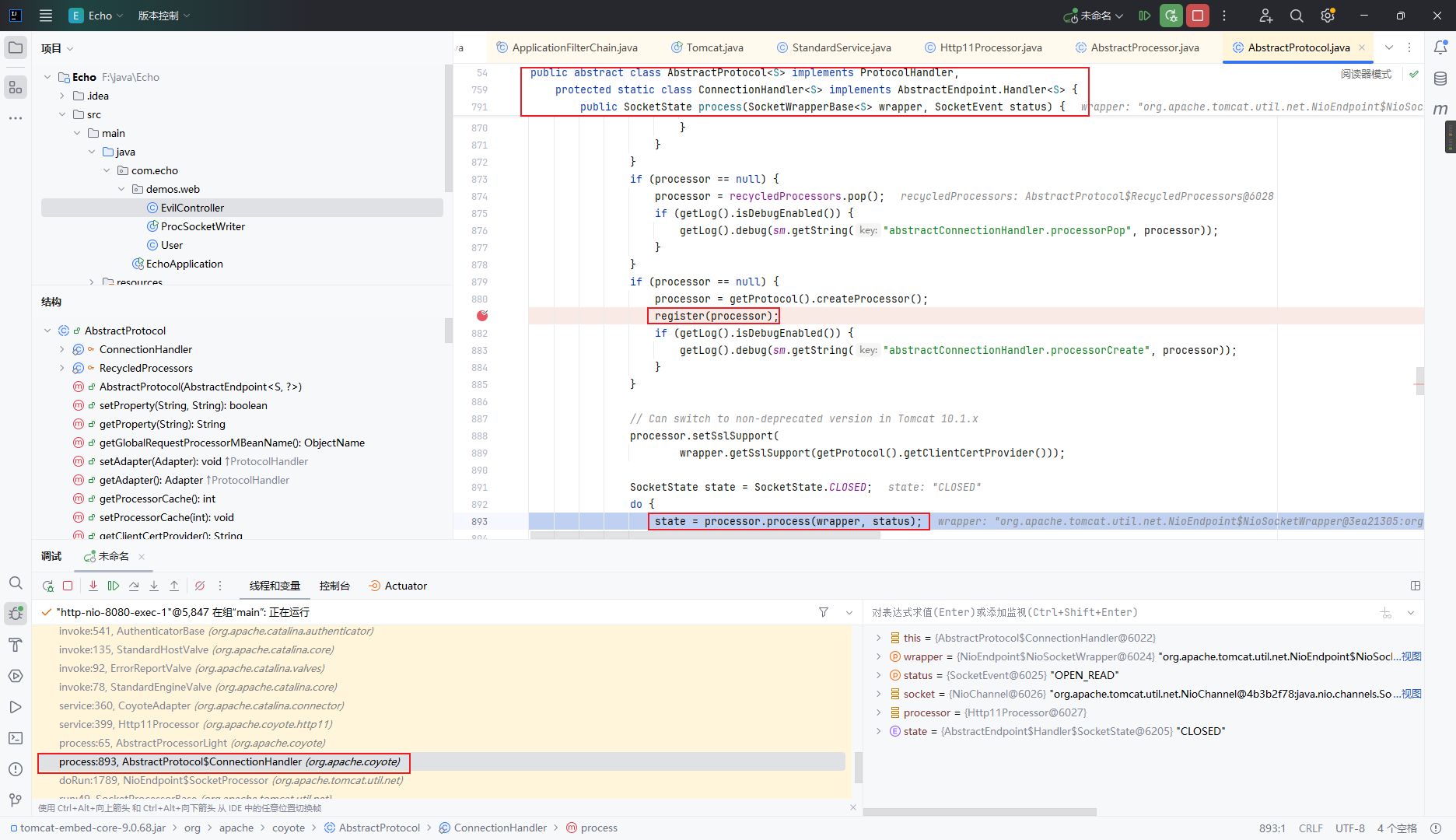Toggle the breakpoint on register(processor) line
1456x840 pixels.
click(482, 316)
